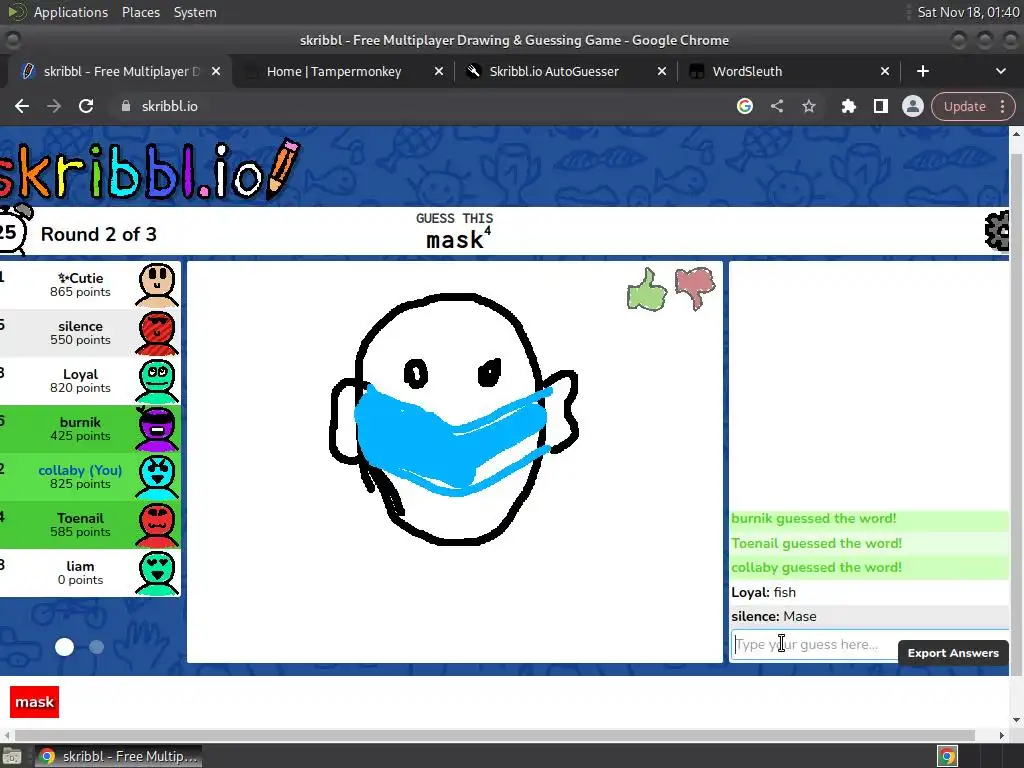
Task: Open the Places menu
Action: point(141,12)
